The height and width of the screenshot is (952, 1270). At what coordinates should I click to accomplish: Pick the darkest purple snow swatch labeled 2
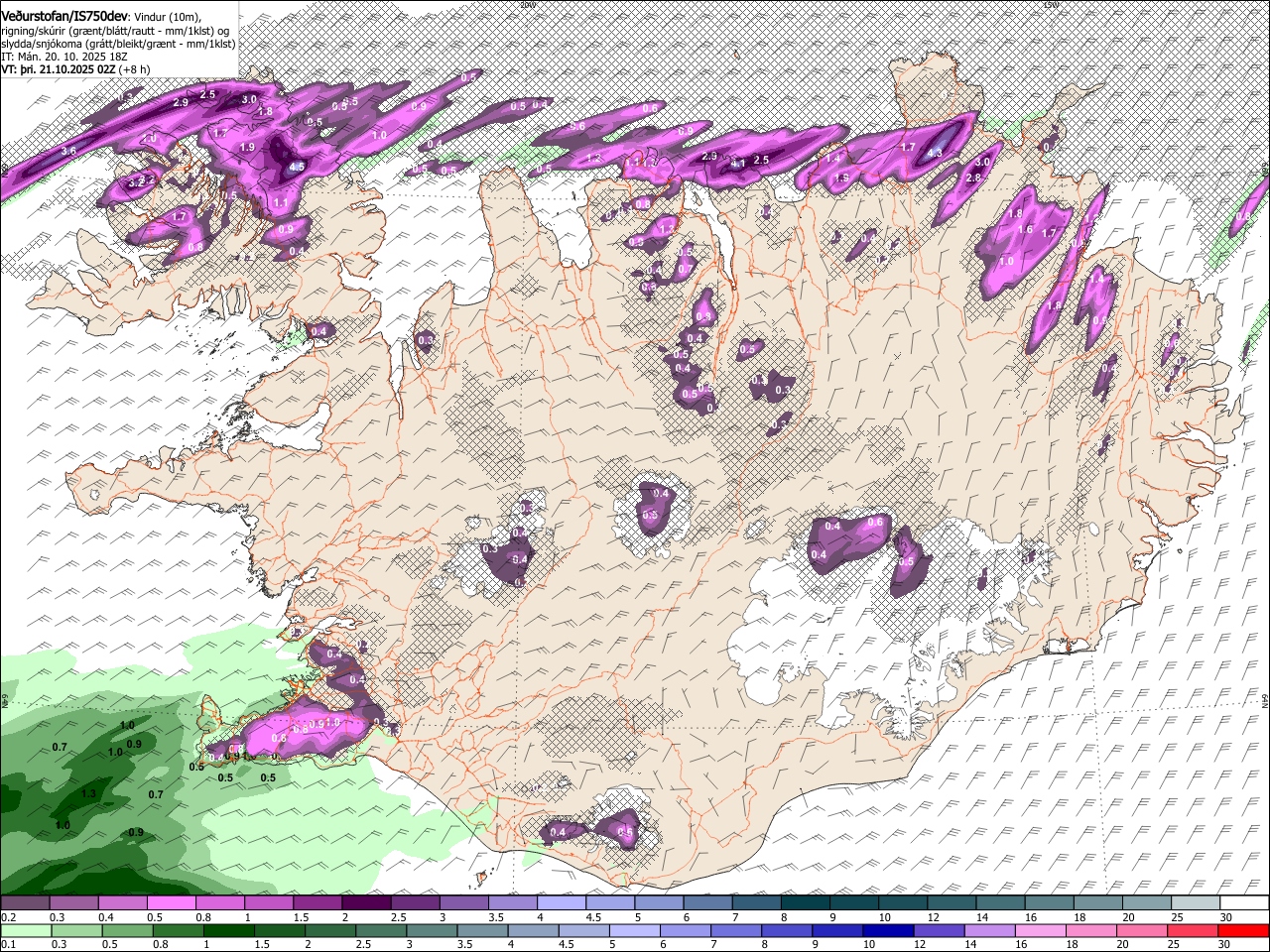(x=366, y=902)
